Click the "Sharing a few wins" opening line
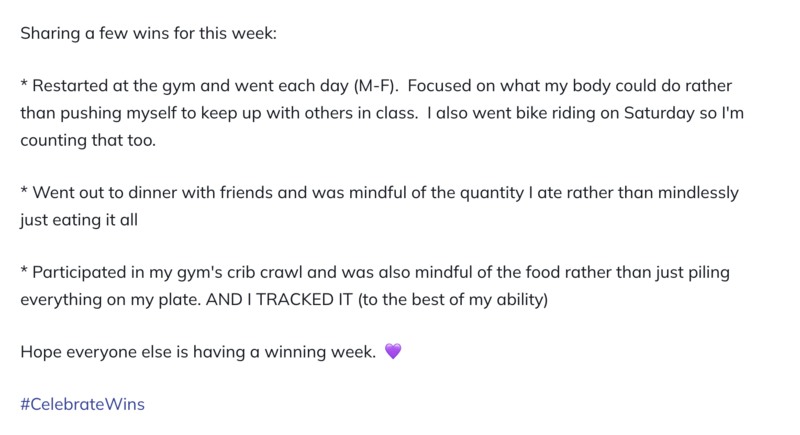Screen dimensions: 800x435 pyautogui.click(x=148, y=33)
